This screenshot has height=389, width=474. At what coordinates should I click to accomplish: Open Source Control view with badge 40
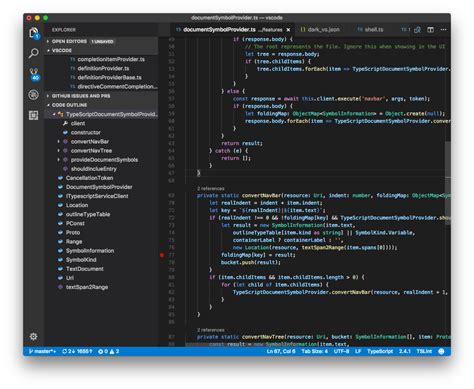(x=34, y=74)
